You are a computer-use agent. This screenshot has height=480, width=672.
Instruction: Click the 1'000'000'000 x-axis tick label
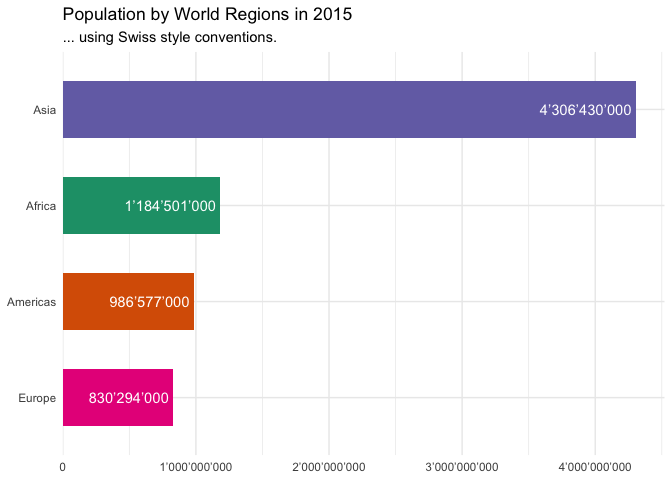pos(196,466)
